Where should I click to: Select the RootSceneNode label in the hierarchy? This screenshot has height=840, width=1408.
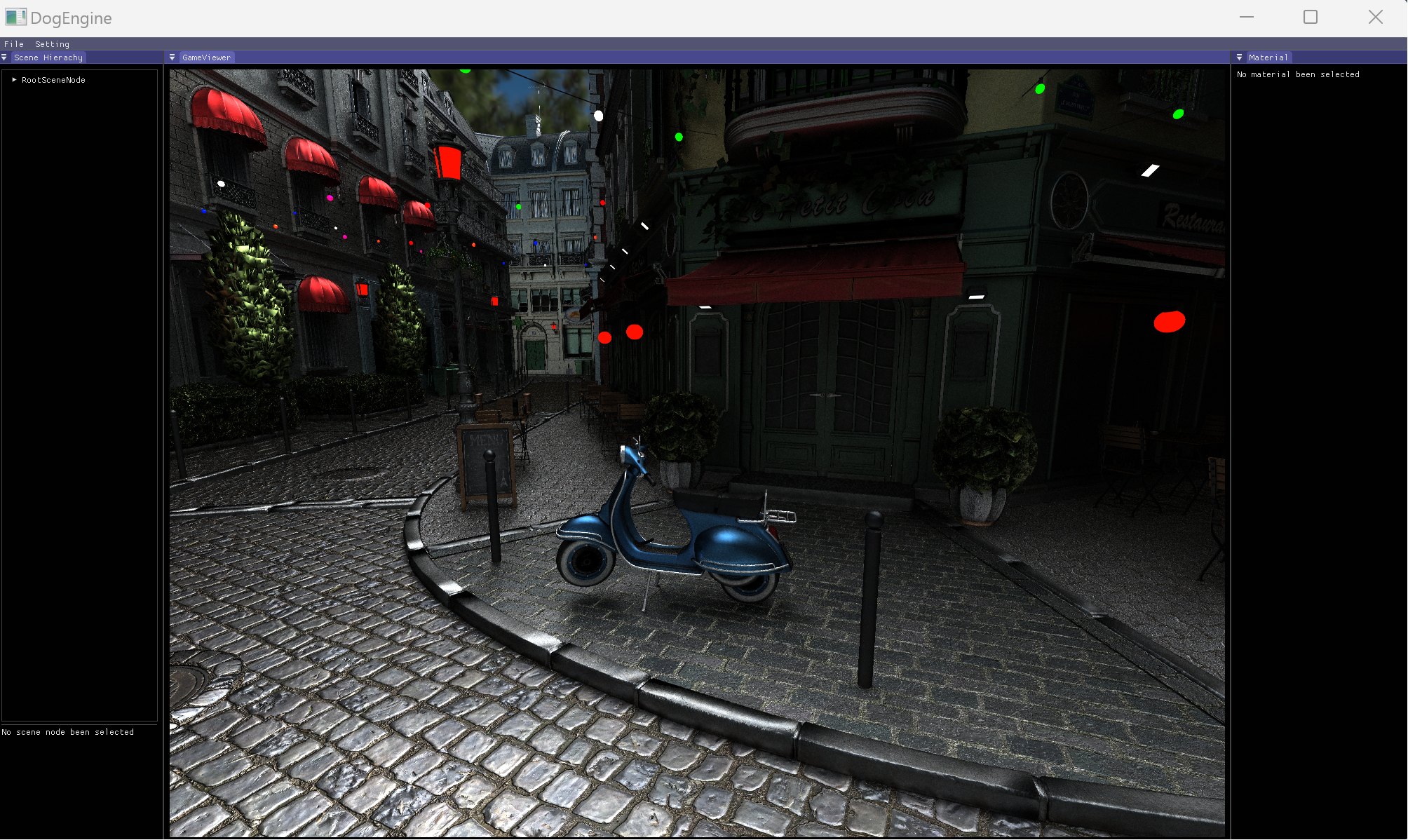click(53, 80)
